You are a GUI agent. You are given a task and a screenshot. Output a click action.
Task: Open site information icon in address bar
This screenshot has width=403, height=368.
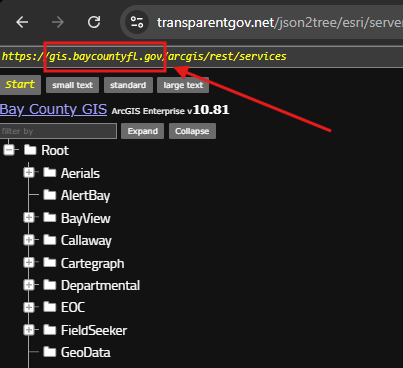[137, 22]
